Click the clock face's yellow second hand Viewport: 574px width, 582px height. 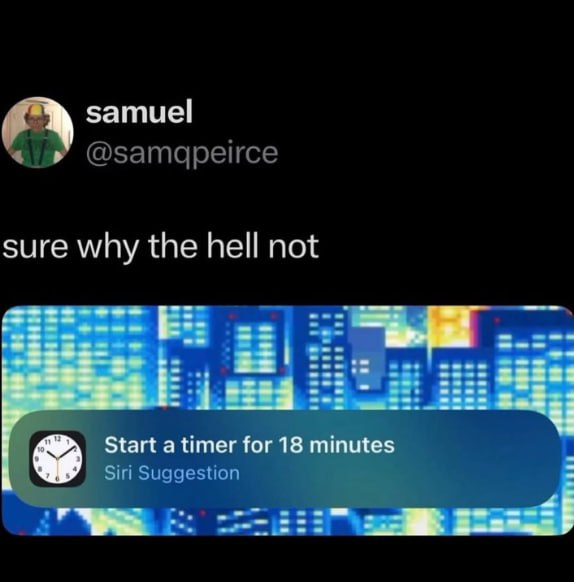tap(58, 471)
